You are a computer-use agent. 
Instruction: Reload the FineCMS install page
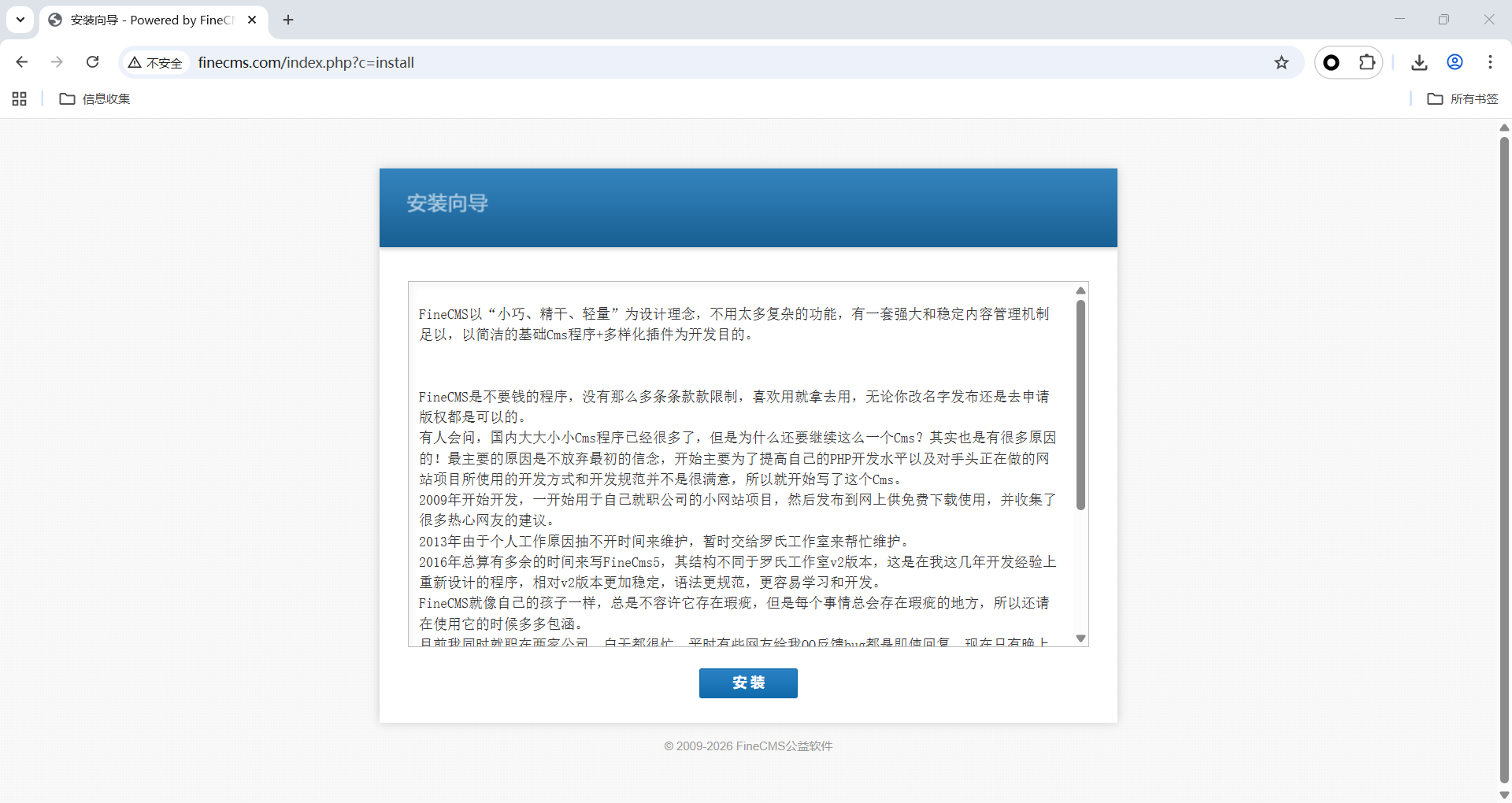tap(92, 62)
